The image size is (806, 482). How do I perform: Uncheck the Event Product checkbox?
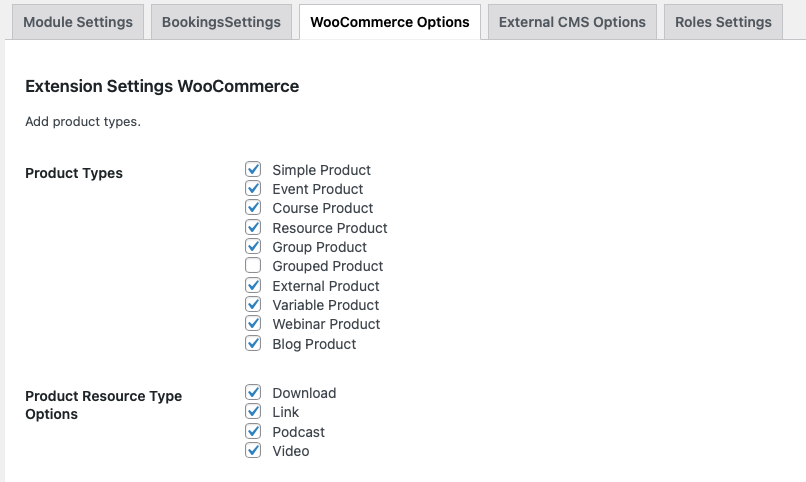pyautogui.click(x=253, y=188)
